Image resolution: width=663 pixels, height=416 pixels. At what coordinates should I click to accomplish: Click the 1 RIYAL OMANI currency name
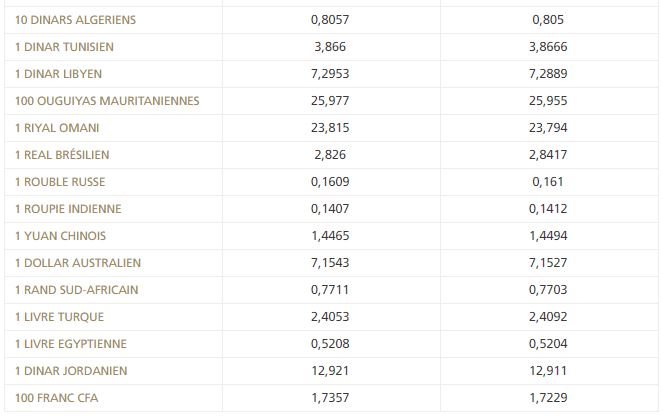(57, 128)
